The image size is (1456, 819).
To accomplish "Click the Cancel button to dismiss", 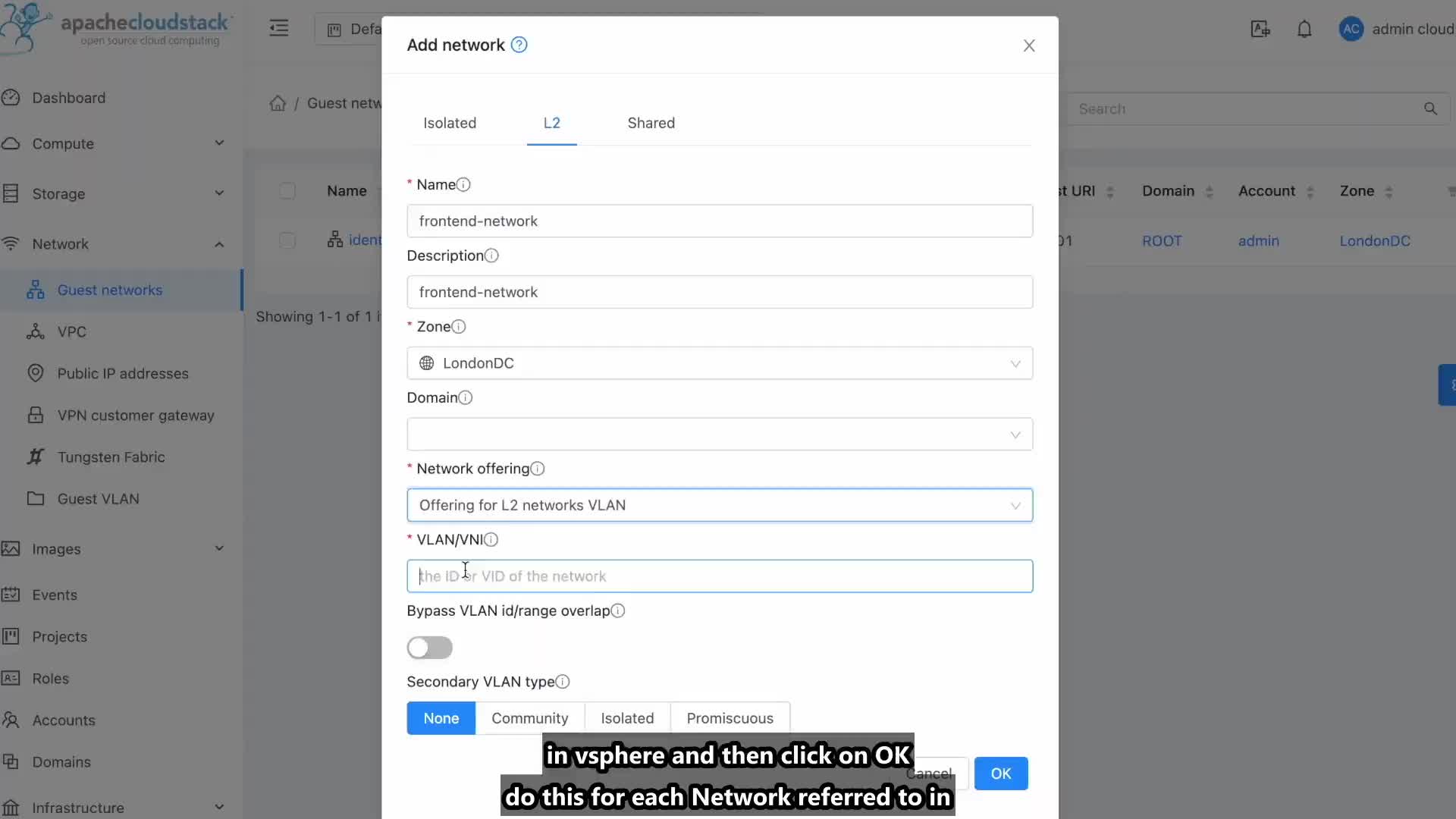I will click(x=928, y=773).
